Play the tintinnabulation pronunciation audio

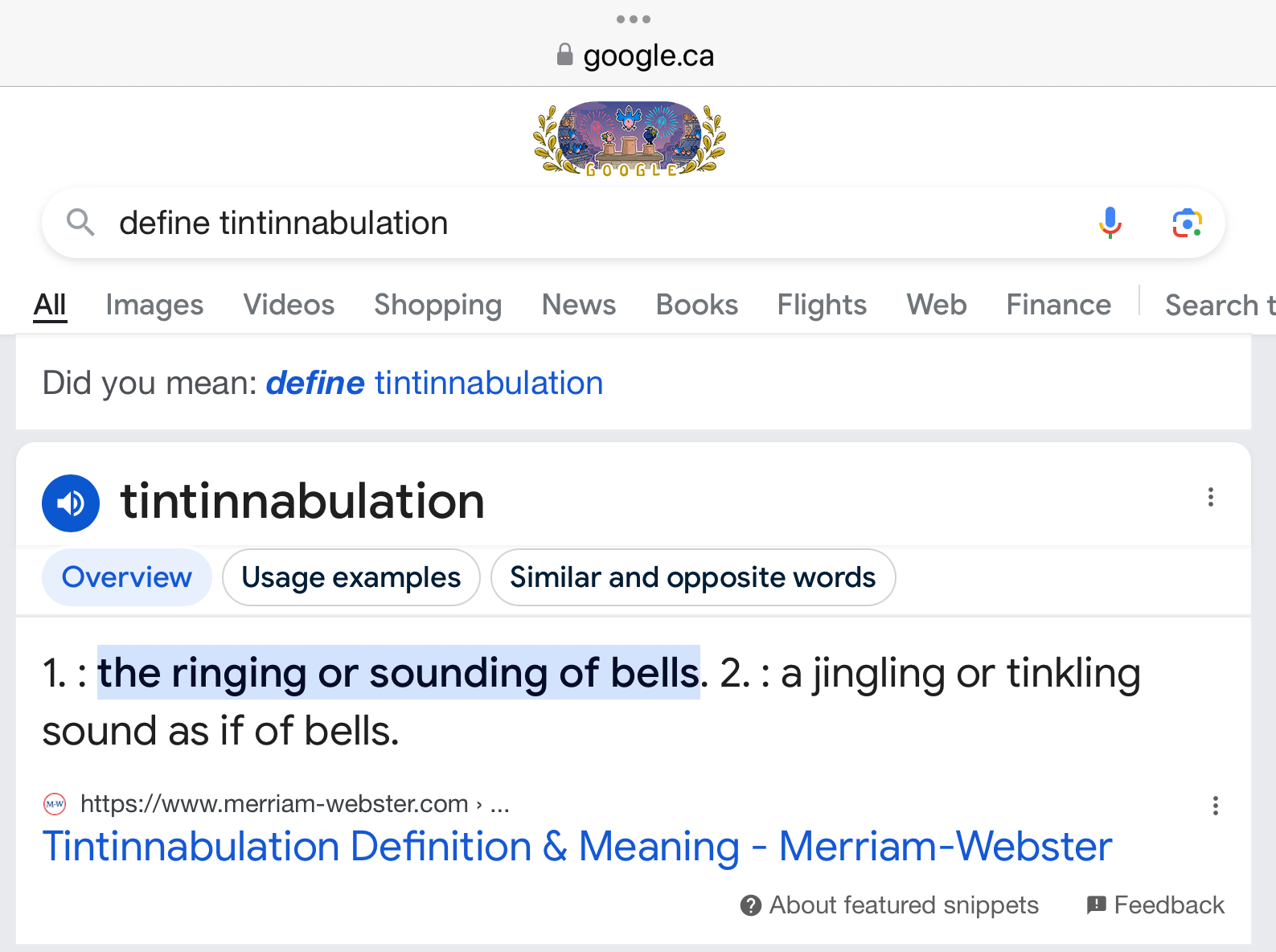tap(71, 503)
